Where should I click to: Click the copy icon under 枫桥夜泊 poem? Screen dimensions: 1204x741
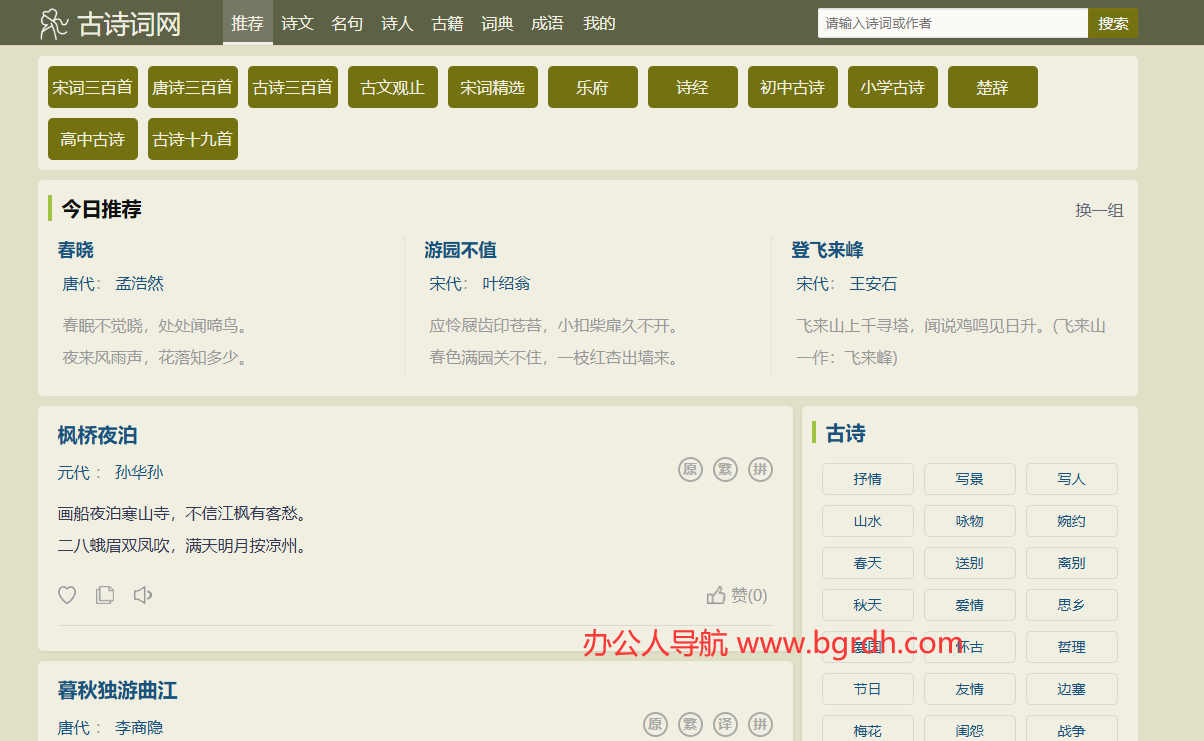[x=105, y=595]
